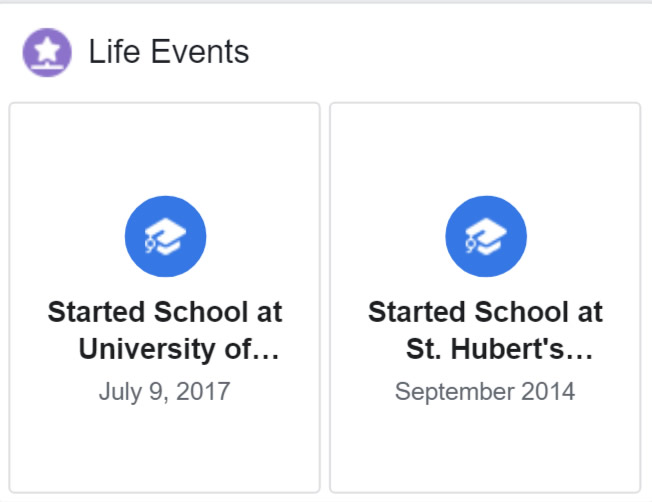The width and height of the screenshot is (652, 502).
Task: Click "Started School at" in the right card
Action: (x=485, y=312)
